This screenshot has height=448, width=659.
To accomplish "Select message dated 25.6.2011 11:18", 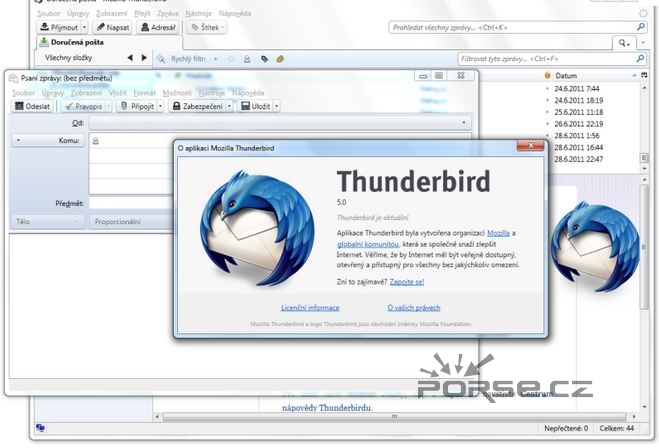I will [578, 112].
